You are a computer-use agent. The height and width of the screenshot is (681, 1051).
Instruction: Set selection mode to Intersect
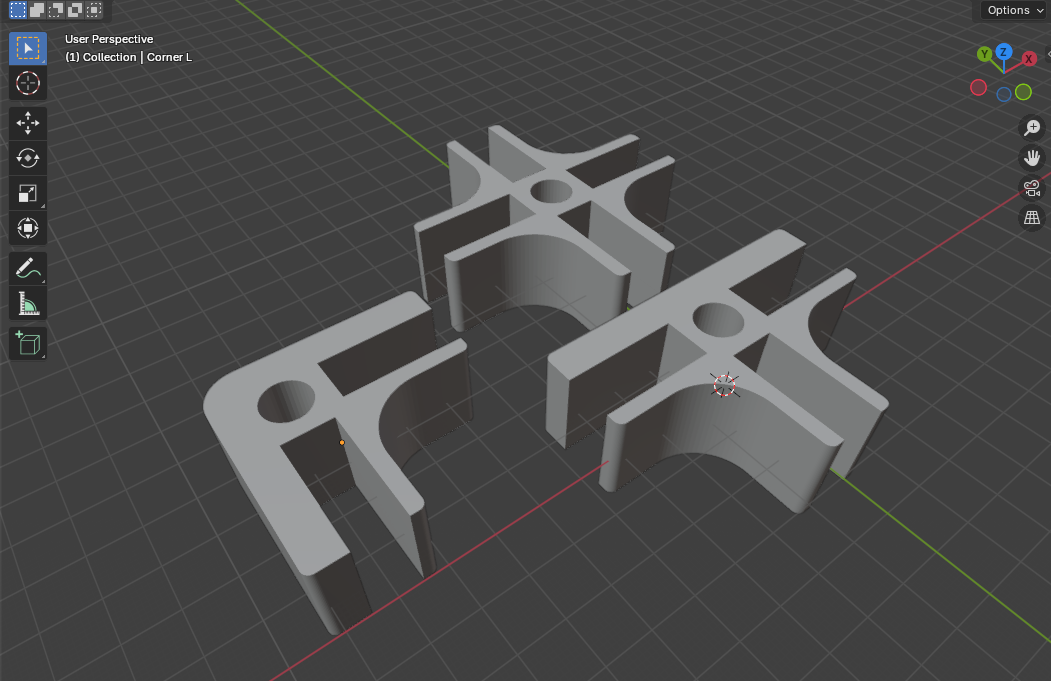tap(95, 9)
